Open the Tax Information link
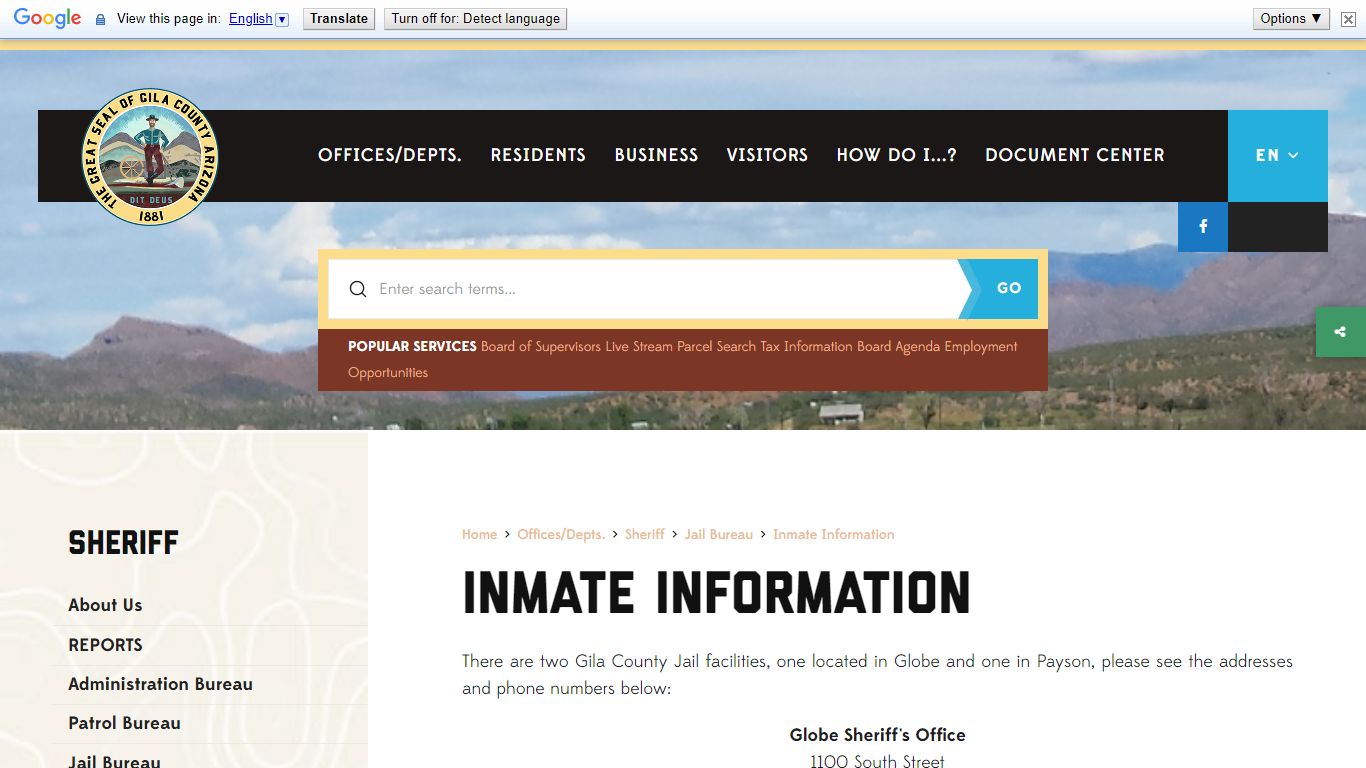Screen dimensions: 1366x768 [x=807, y=347]
